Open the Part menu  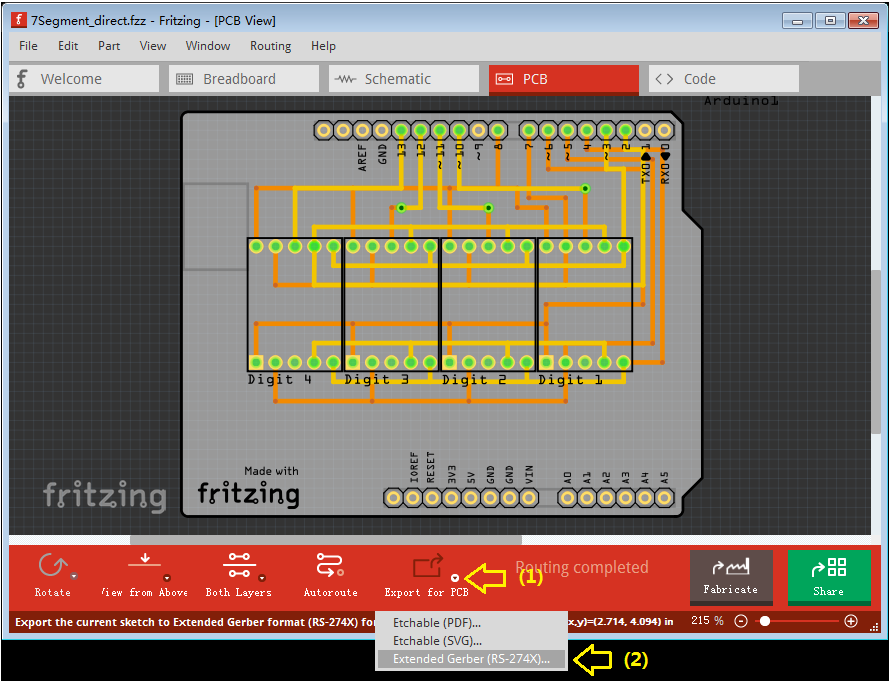(109, 46)
